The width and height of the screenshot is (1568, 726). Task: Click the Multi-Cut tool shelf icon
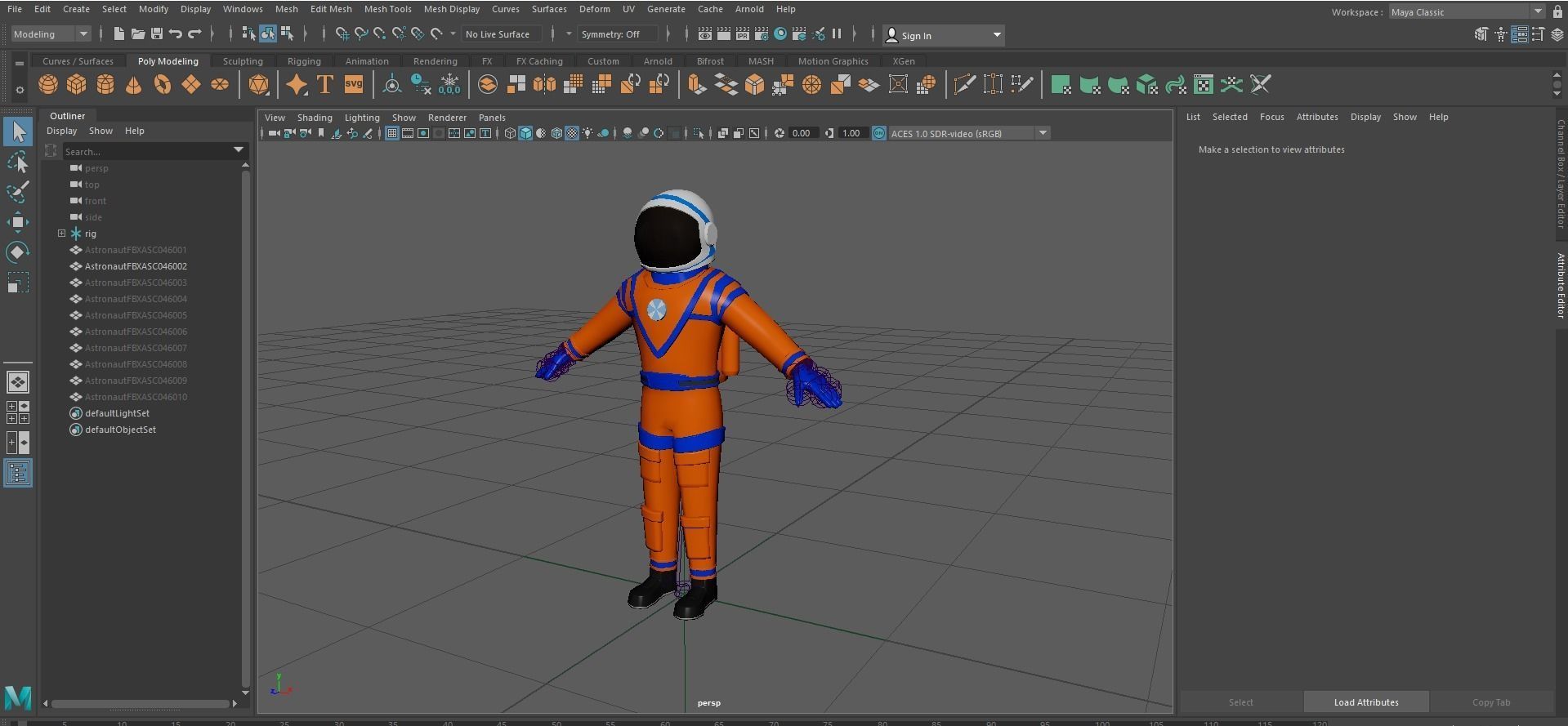click(x=964, y=85)
